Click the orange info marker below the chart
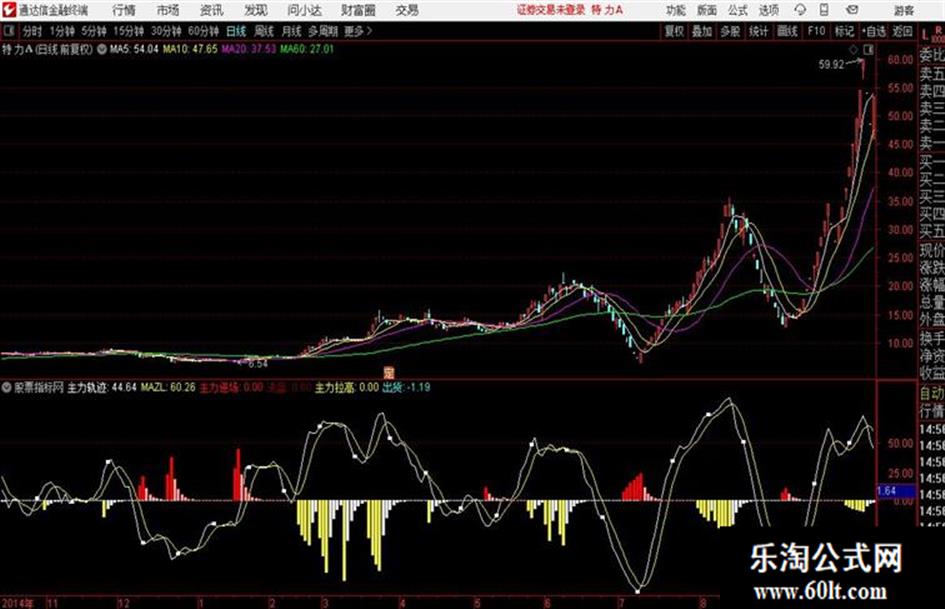The height and width of the screenshot is (609, 945). (x=389, y=372)
